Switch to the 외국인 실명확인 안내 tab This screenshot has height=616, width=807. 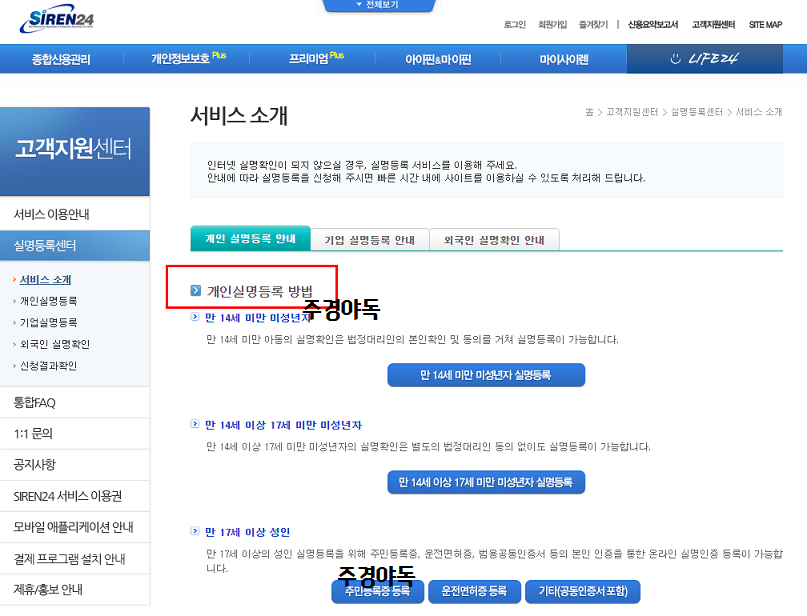(494, 238)
